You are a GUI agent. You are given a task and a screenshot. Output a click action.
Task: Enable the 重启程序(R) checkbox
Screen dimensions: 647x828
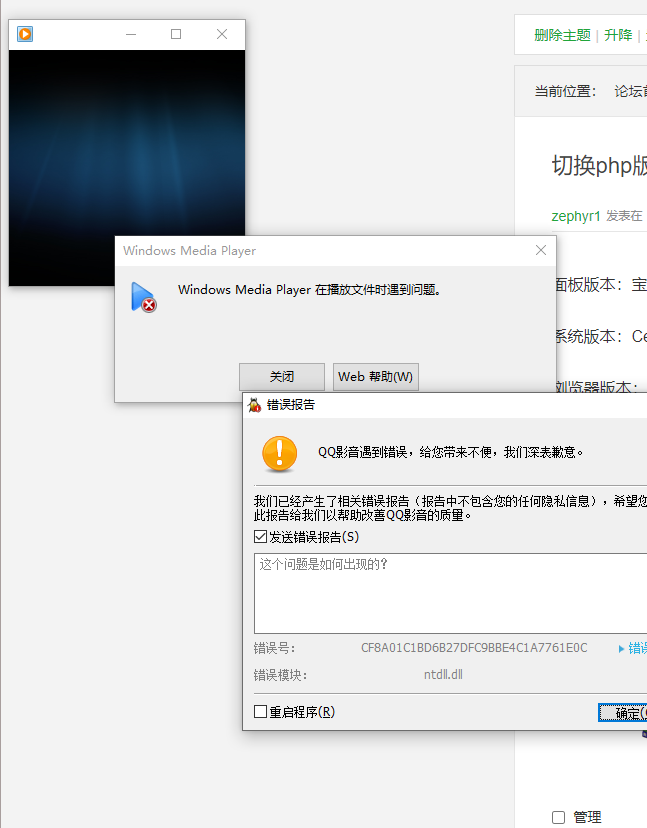pyautogui.click(x=260, y=712)
